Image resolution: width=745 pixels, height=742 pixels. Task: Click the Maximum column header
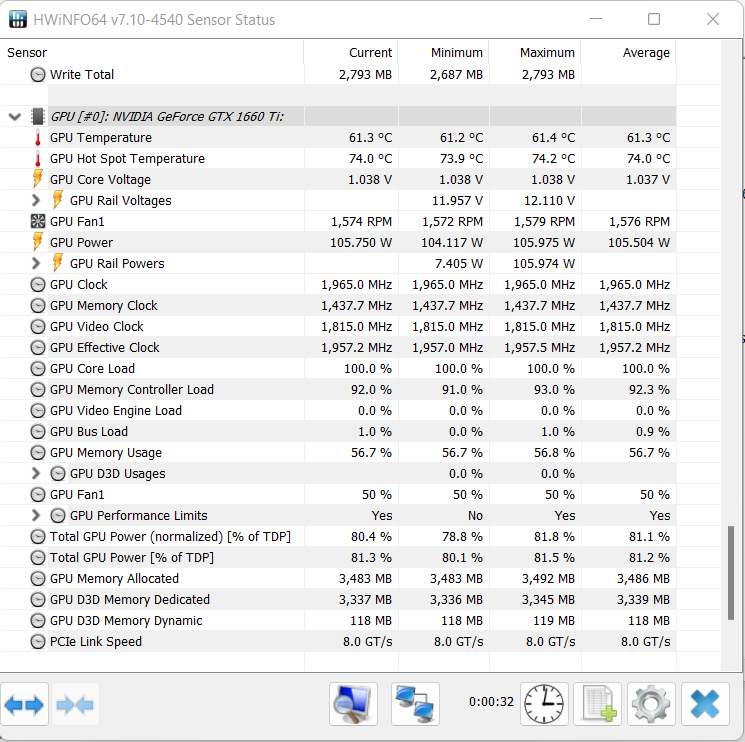tap(535, 52)
